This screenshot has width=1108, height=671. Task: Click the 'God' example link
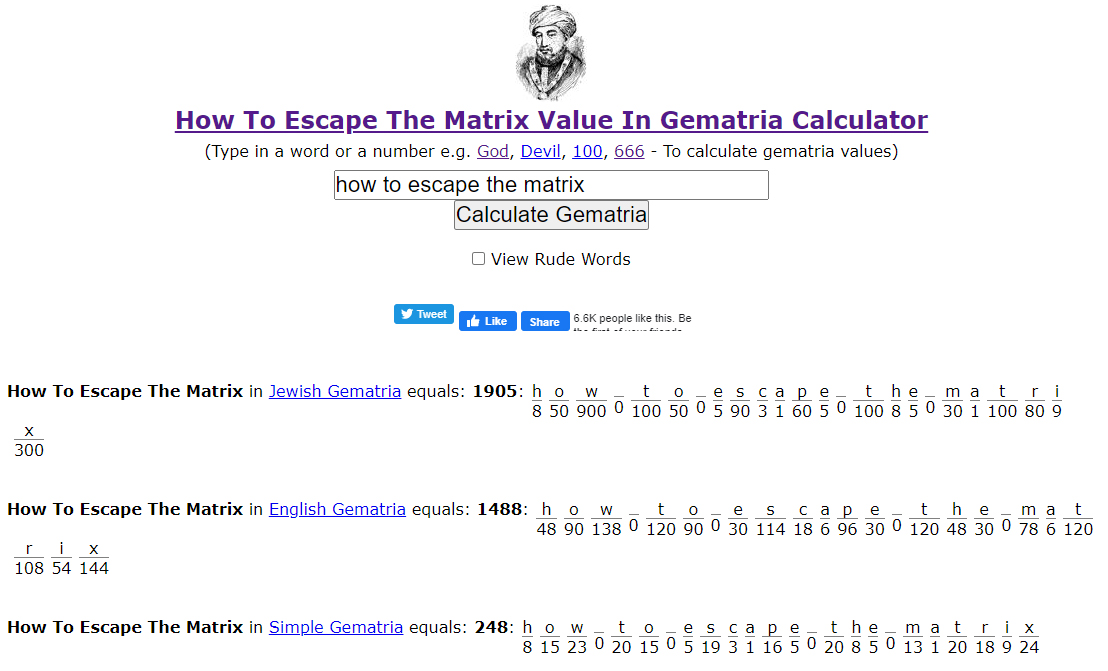pyautogui.click(x=493, y=152)
